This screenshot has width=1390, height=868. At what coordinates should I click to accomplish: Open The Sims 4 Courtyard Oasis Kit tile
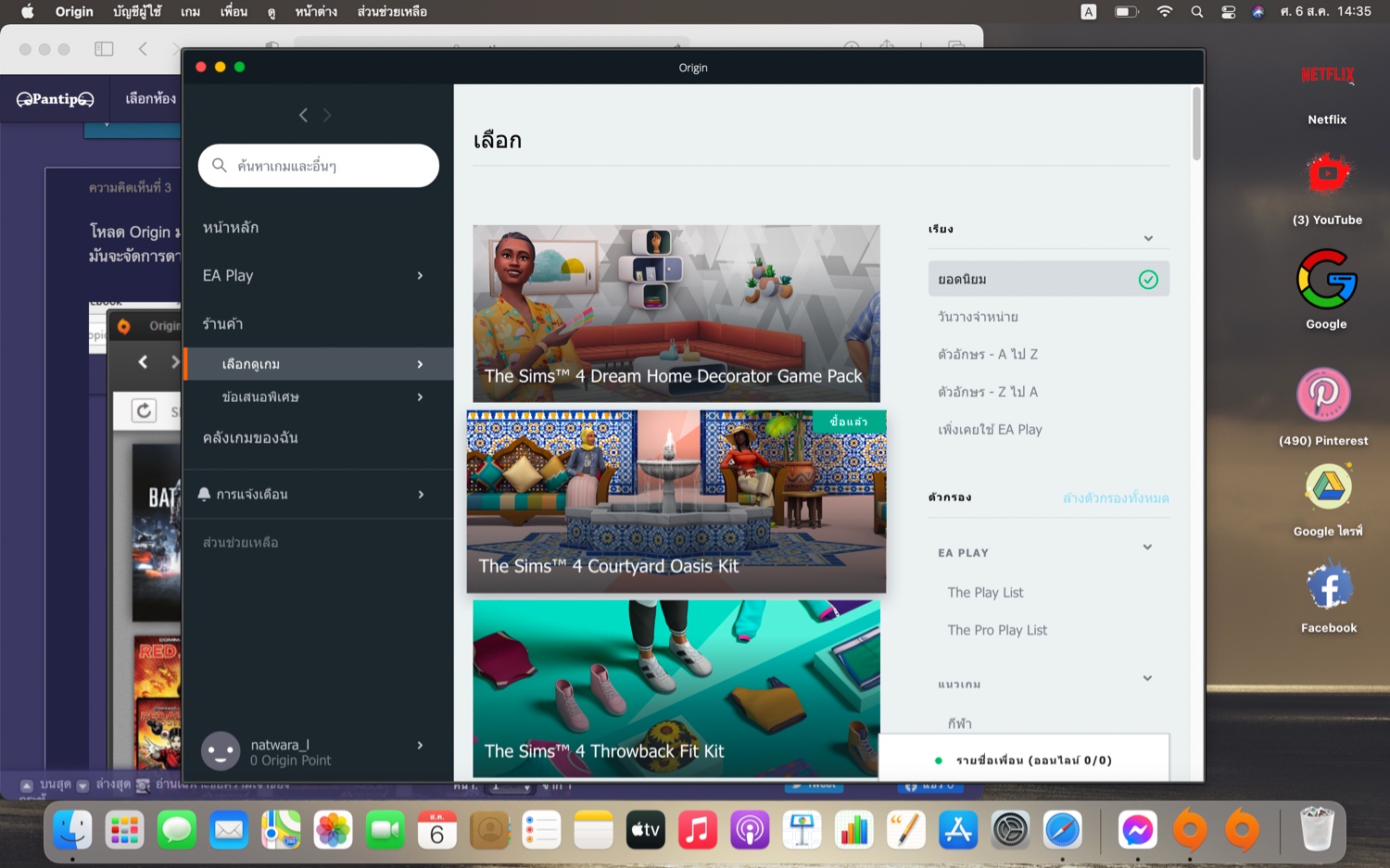(676, 501)
